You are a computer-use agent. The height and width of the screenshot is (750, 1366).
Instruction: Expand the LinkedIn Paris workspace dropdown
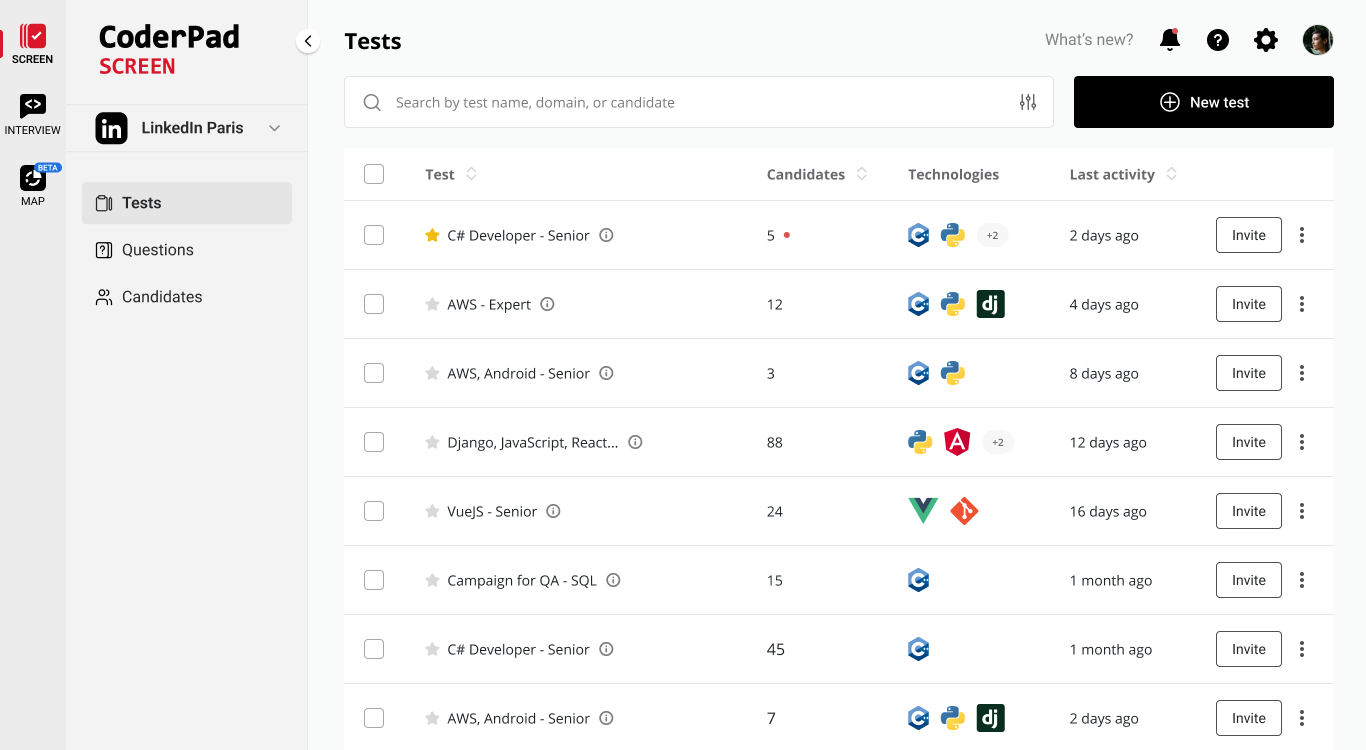274,128
